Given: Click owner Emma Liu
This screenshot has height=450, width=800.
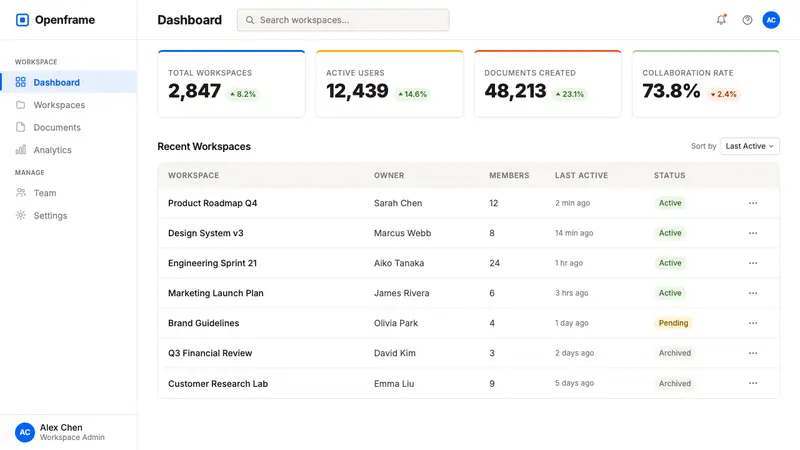Looking at the screenshot, I should pos(394,384).
